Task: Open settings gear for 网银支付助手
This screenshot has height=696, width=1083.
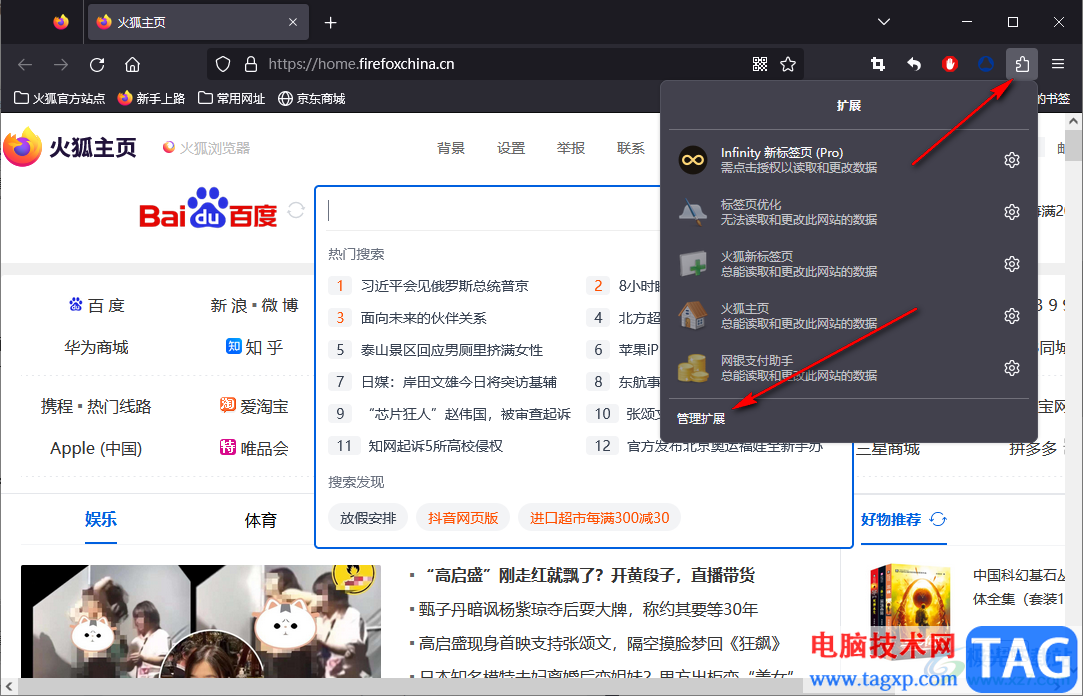Action: pyautogui.click(x=1012, y=368)
